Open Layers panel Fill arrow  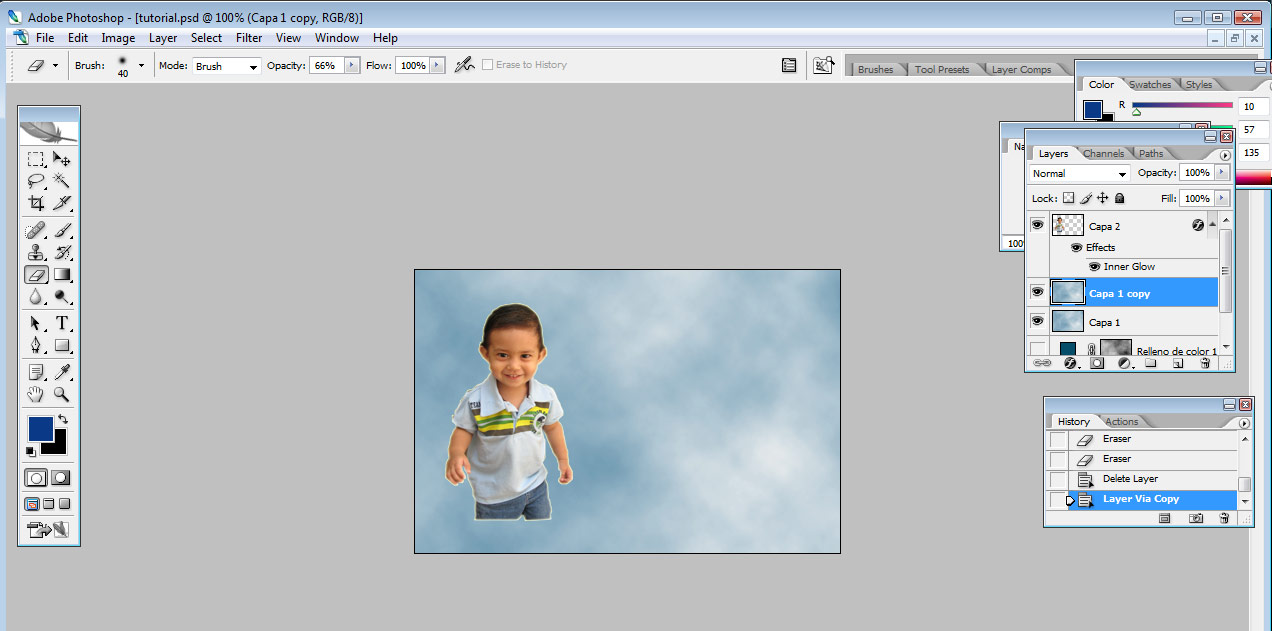(1222, 198)
